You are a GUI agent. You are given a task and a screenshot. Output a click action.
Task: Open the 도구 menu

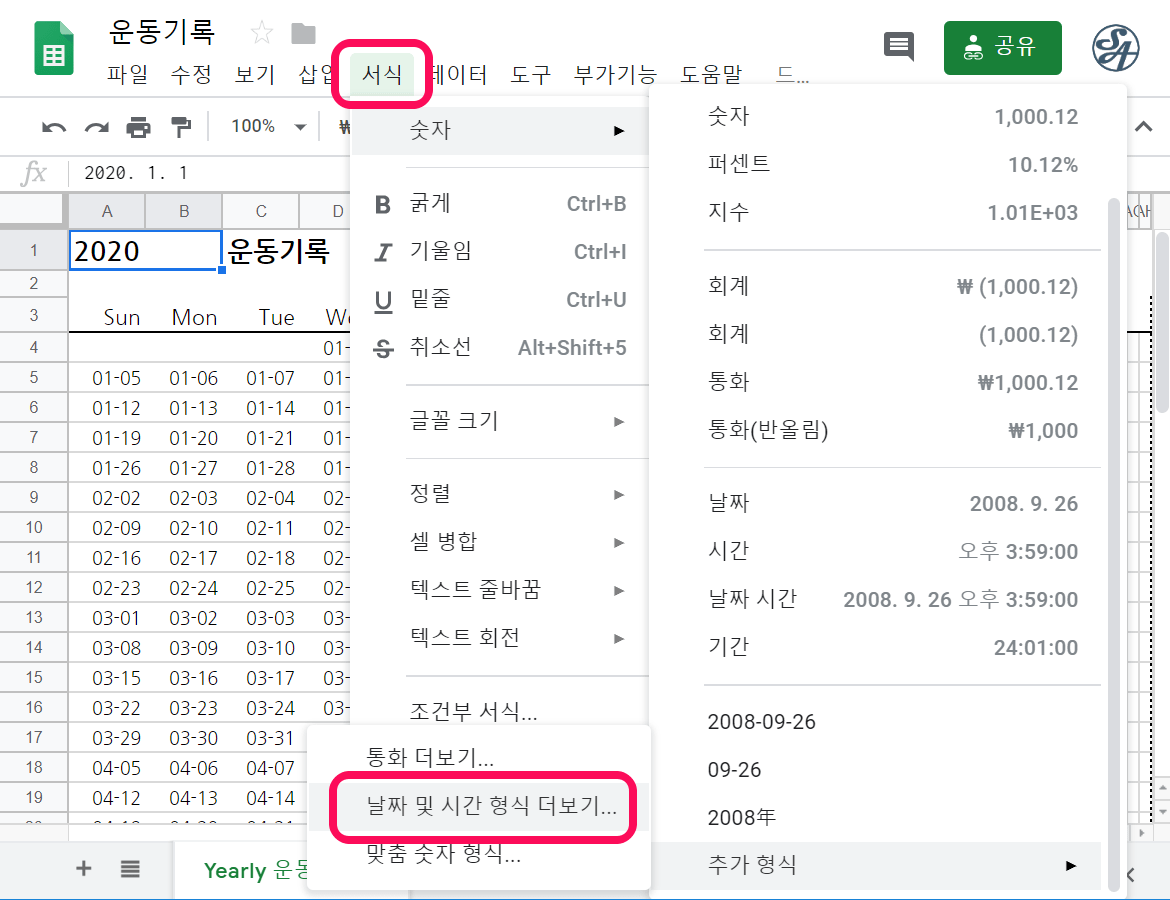point(530,74)
